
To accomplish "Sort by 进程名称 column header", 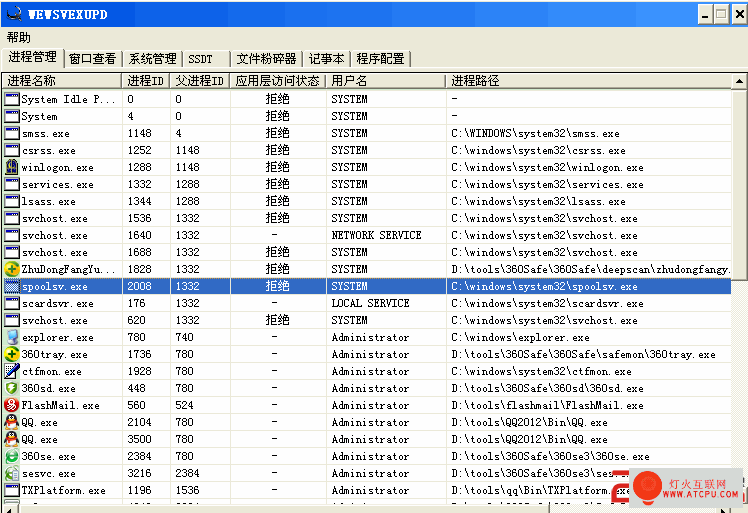I will point(62,81).
